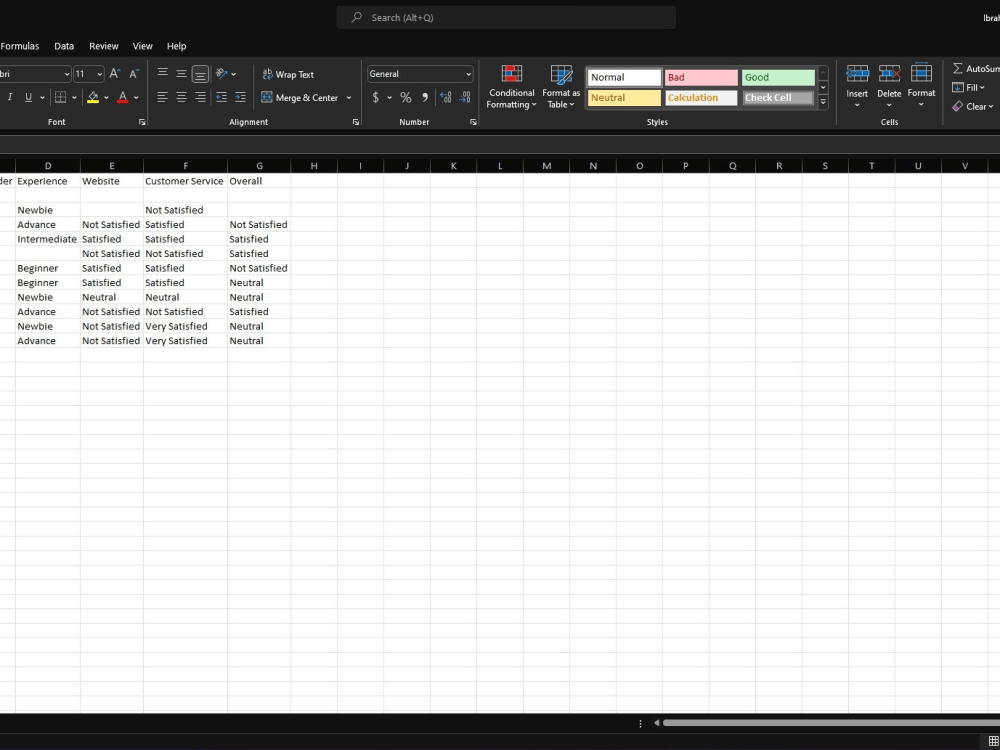The height and width of the screenshot is (750, 1000).
Task: Top align cell contents
Action: click(163, 74)
